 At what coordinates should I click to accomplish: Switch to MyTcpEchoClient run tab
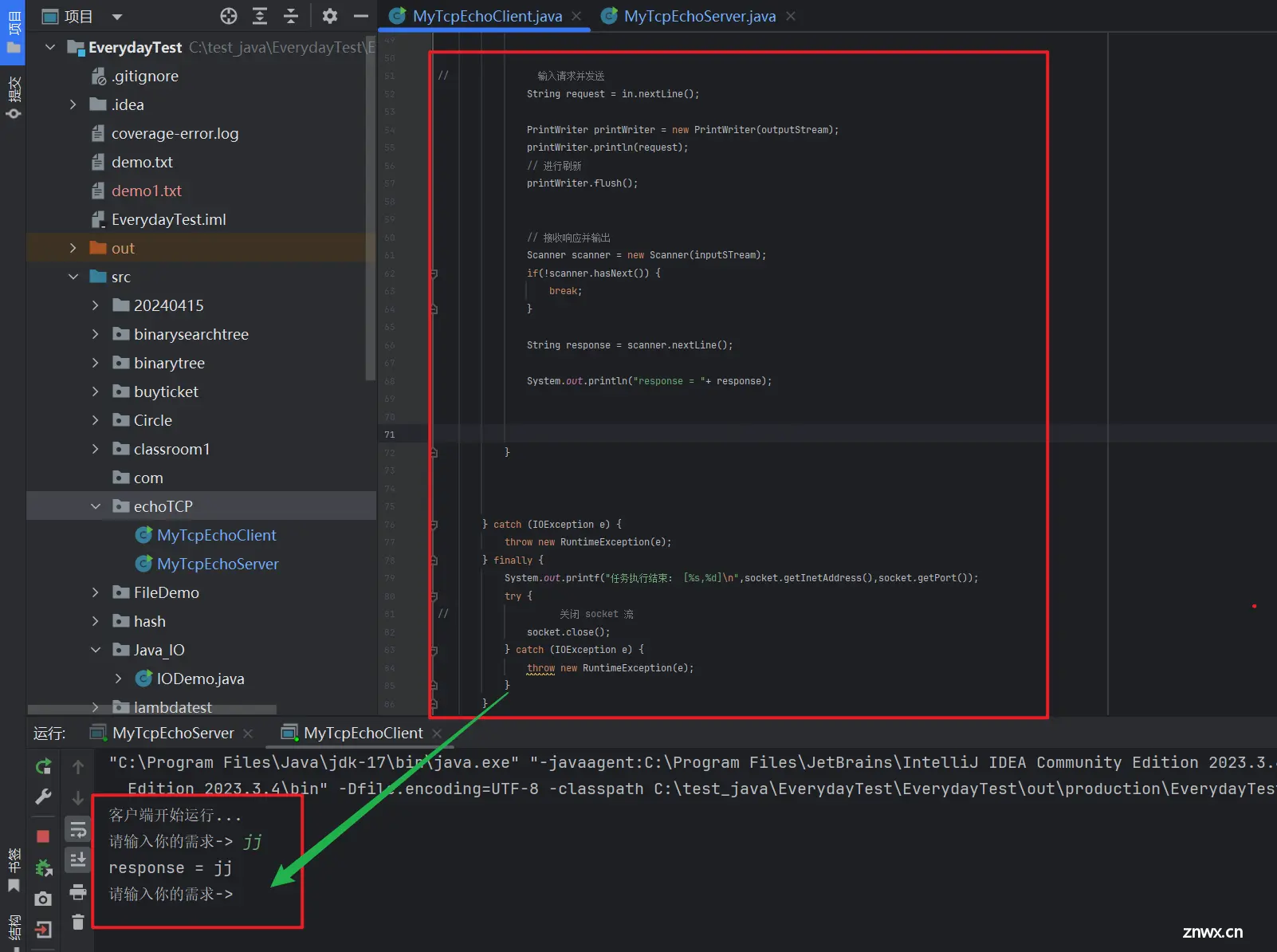tap(363, 733)
